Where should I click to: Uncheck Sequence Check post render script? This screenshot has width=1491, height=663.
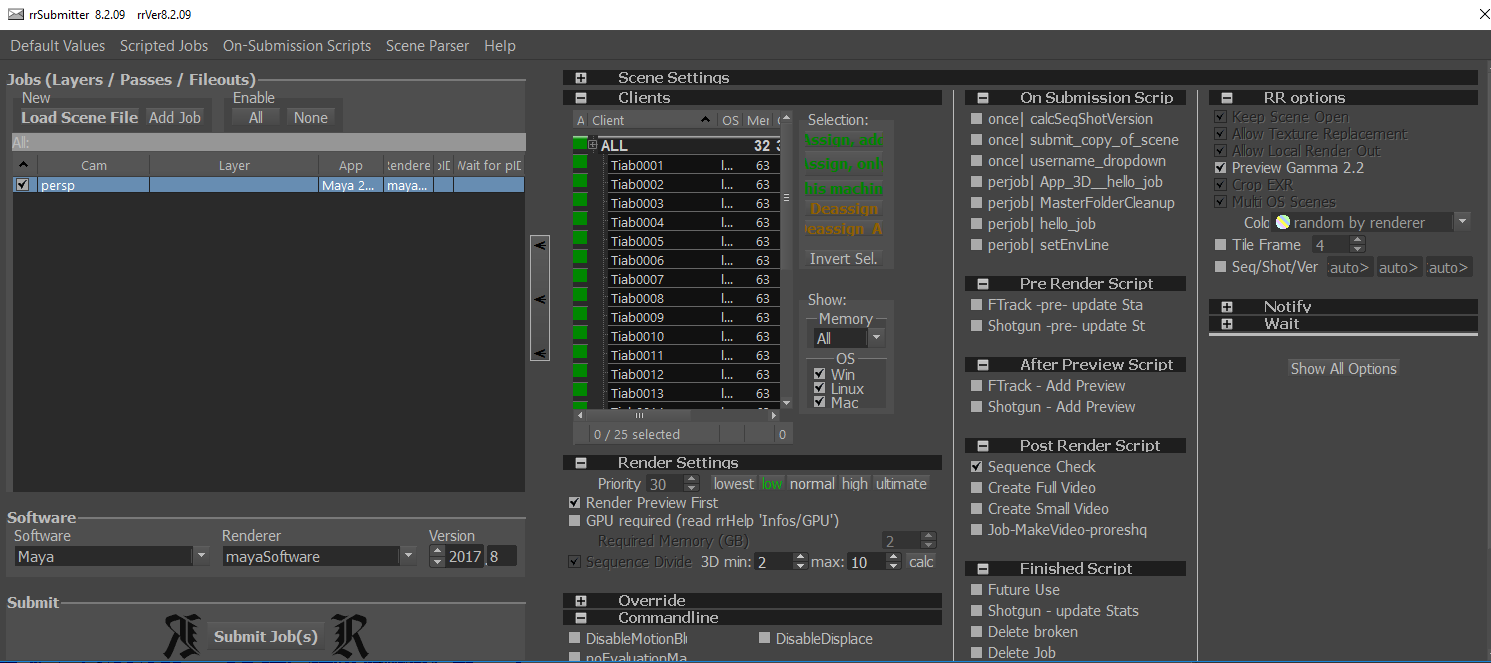pyautogui.click(x=977, y=467)
